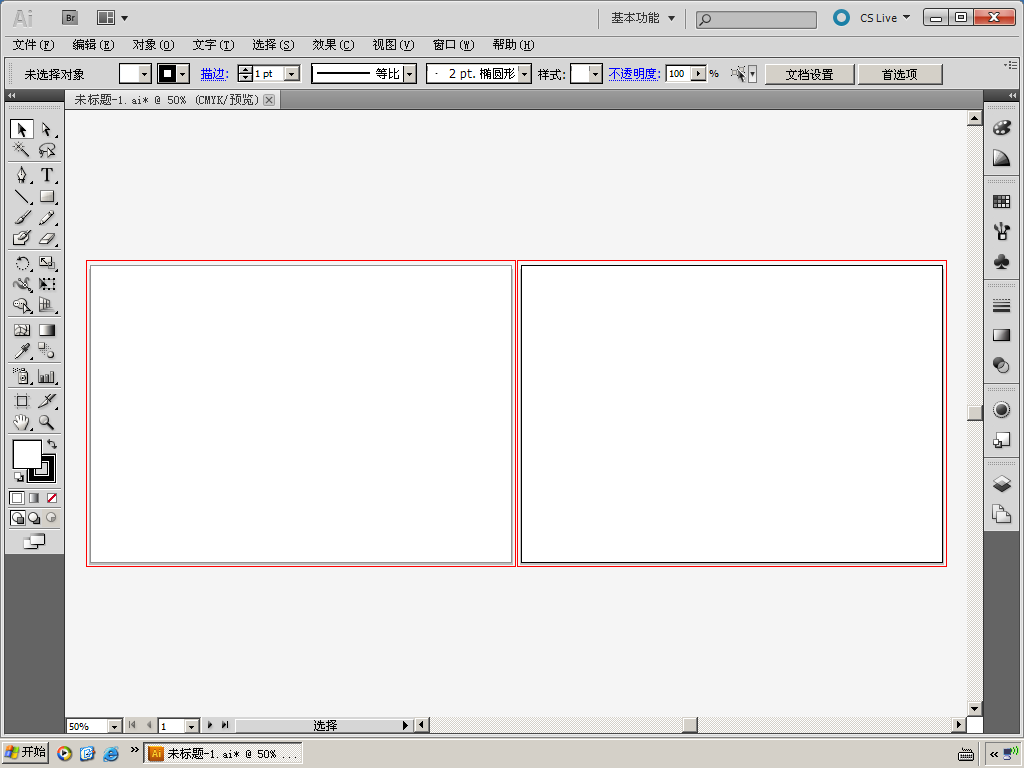Image resolution: width=1024 pixels, height=768 pixels.
Task: Open the Swatches panel icon
Action: pyautogui.click(x=1001, y=201)
